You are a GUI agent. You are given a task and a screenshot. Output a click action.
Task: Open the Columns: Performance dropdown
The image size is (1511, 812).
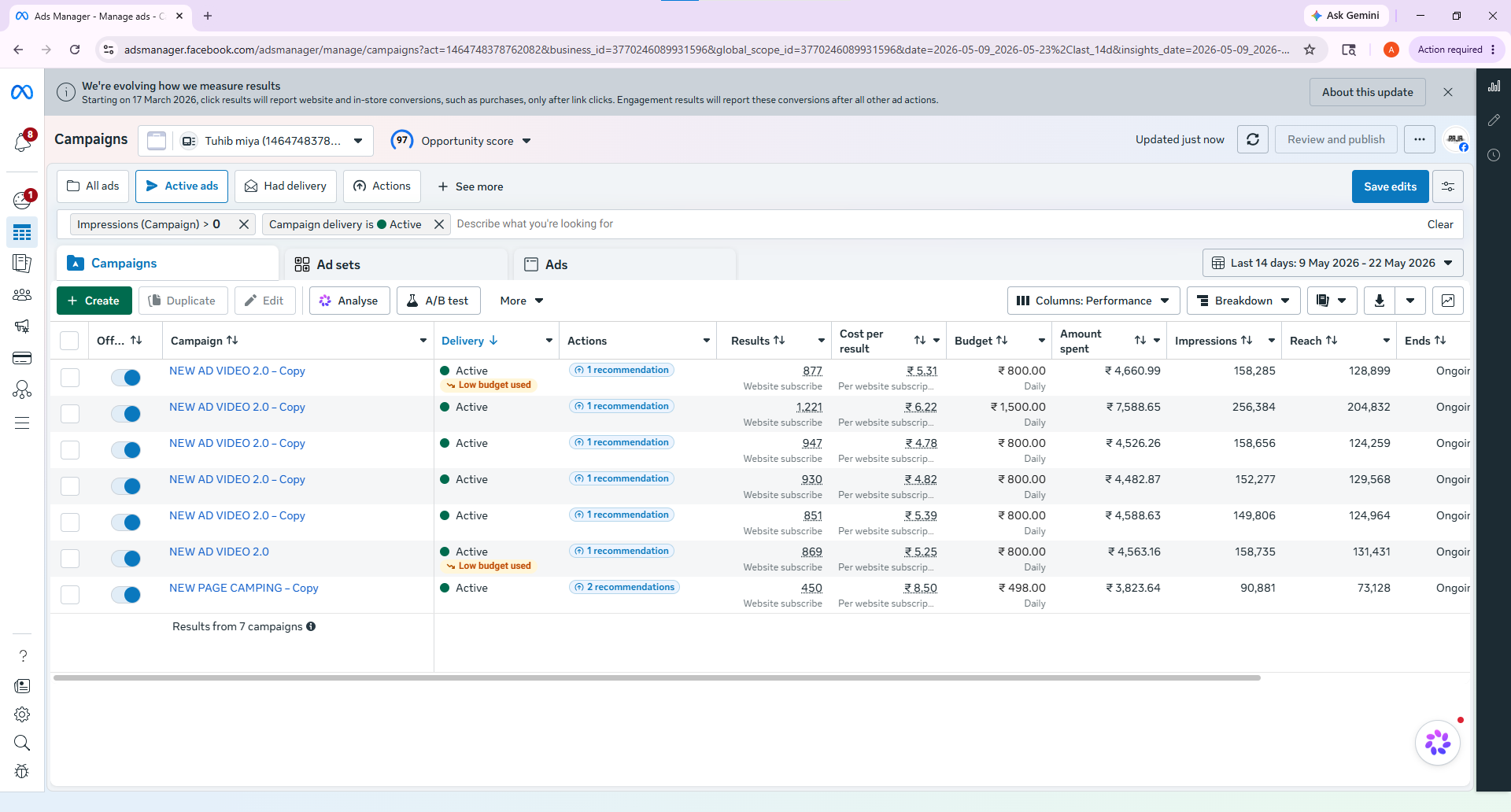[x=1093, y=301]
